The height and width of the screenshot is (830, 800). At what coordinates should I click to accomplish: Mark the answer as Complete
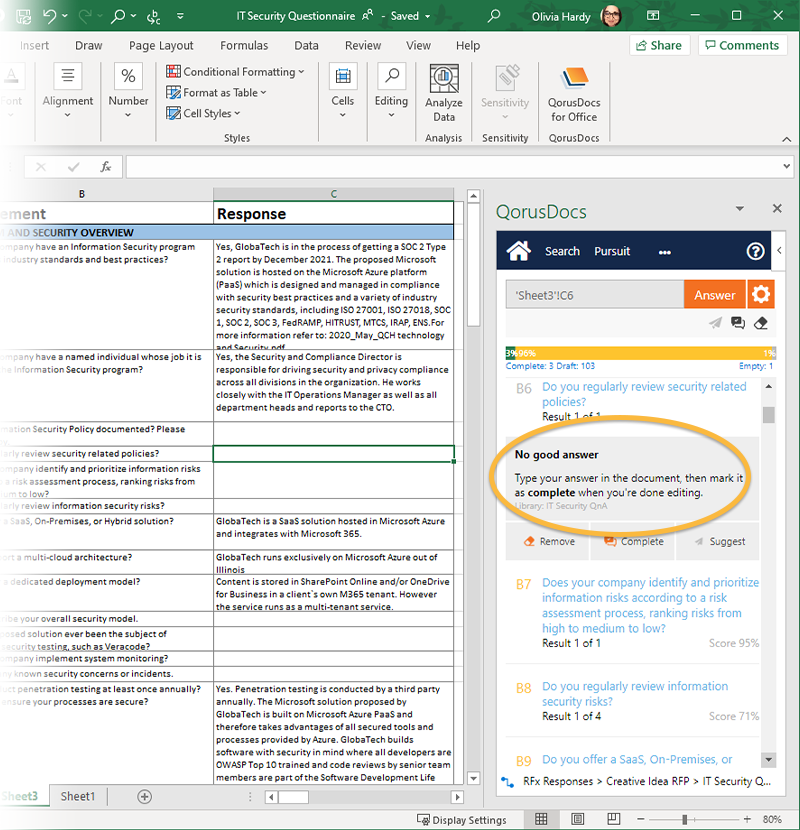[632, 541]
